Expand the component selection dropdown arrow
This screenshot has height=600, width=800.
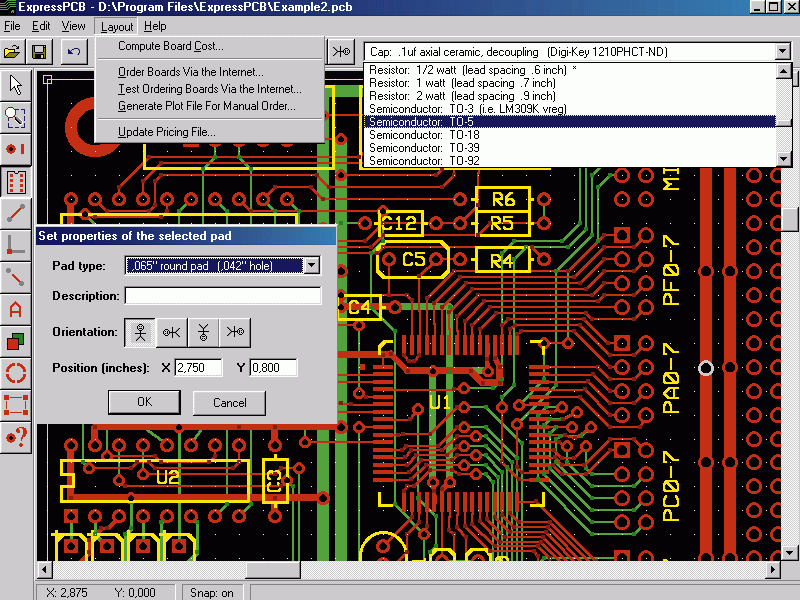[x=783, y=52]
